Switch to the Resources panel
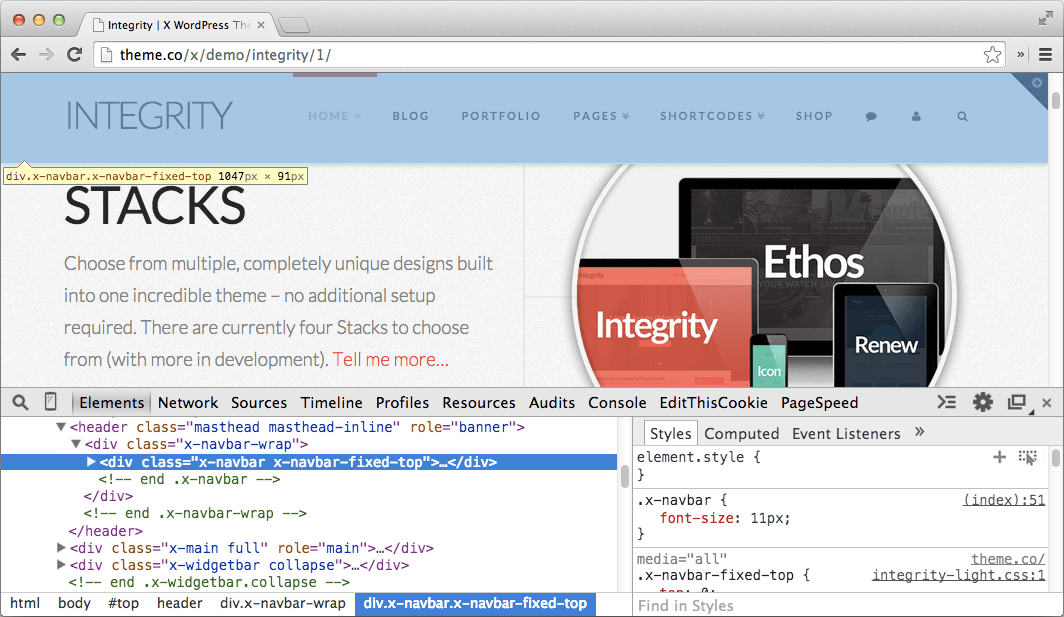The image size is (1064, 617). coord(478,403)
